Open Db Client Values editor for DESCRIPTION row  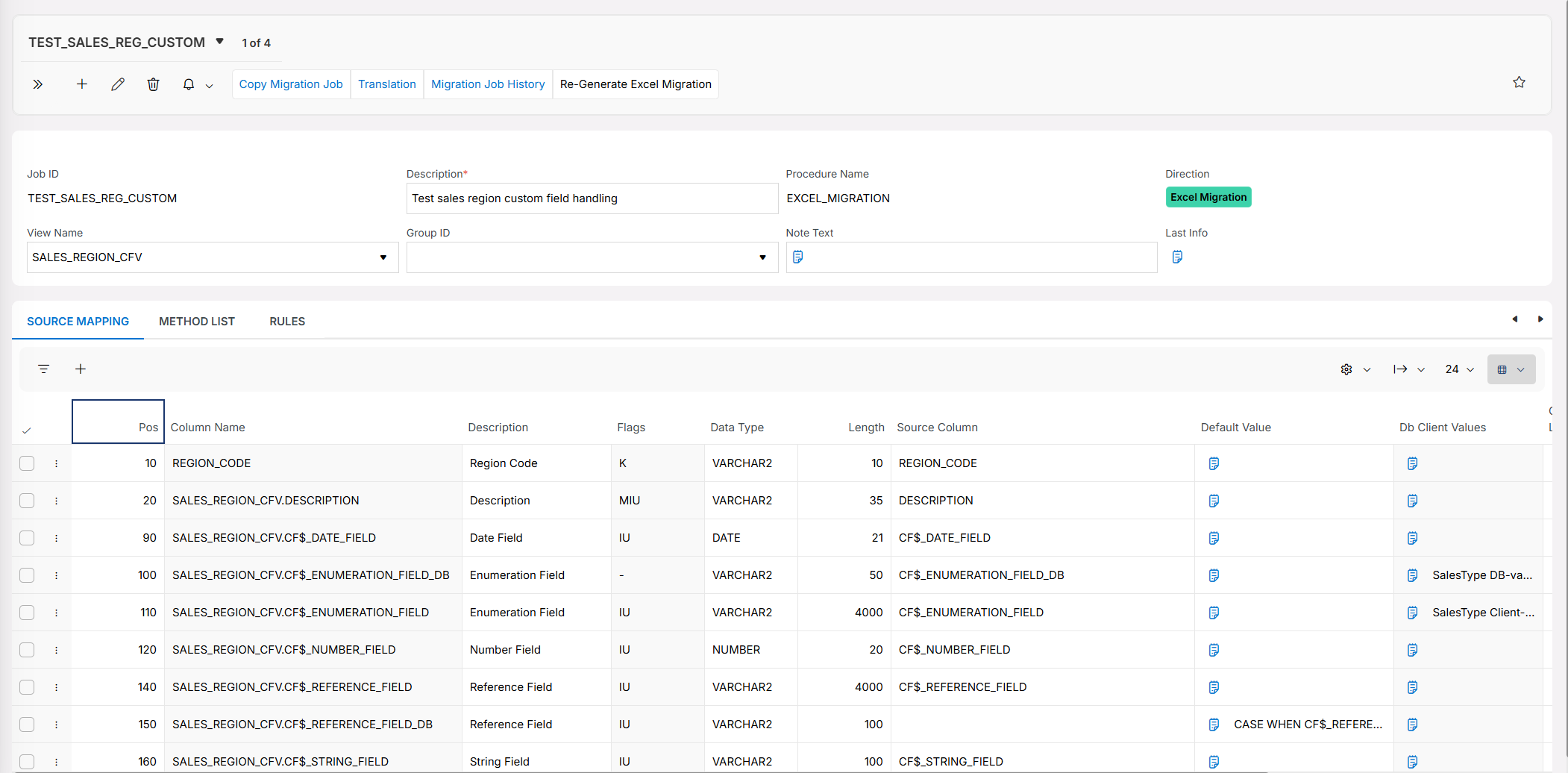tap(1412, 501)
